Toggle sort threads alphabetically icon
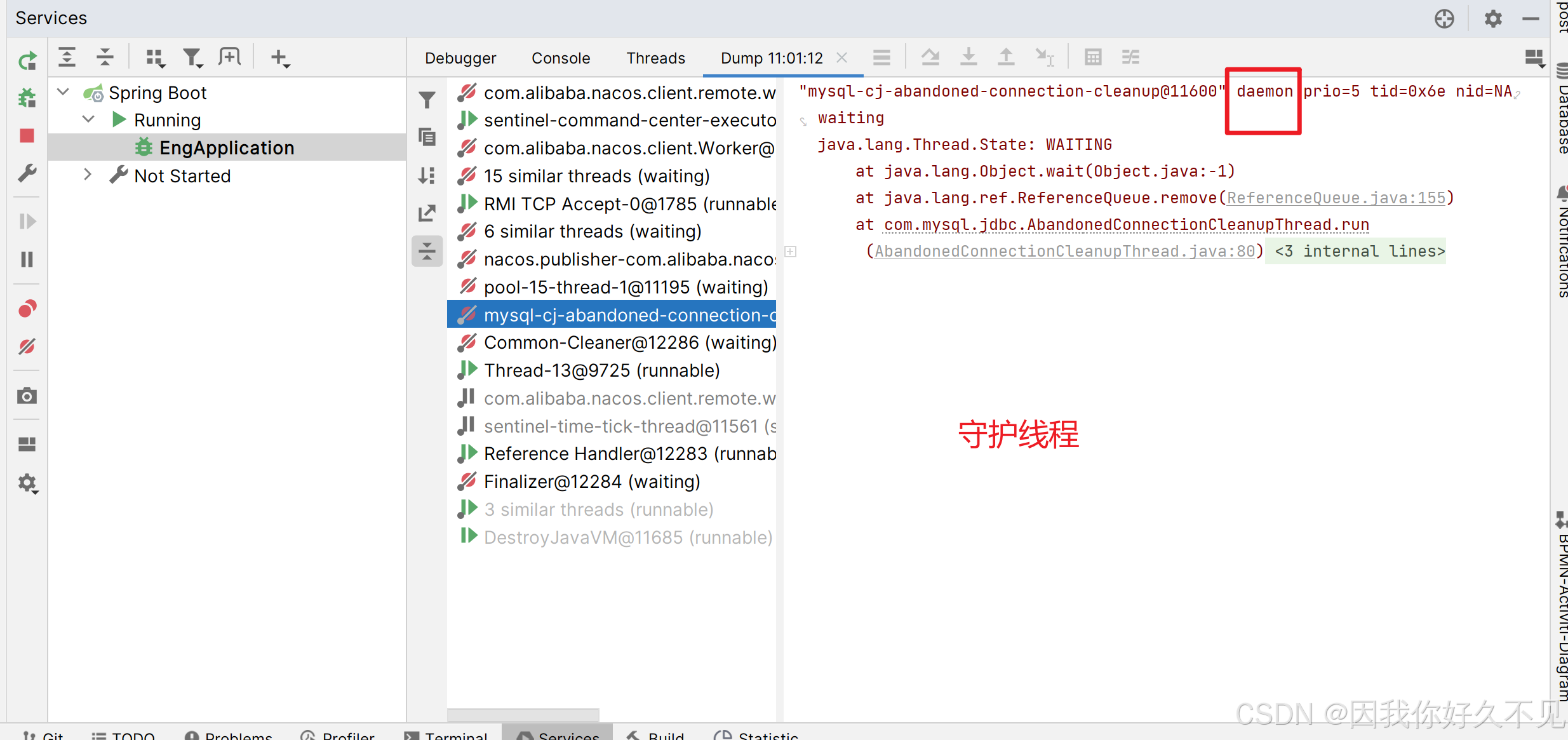The image size is (1568, 740). pos(427,175)
